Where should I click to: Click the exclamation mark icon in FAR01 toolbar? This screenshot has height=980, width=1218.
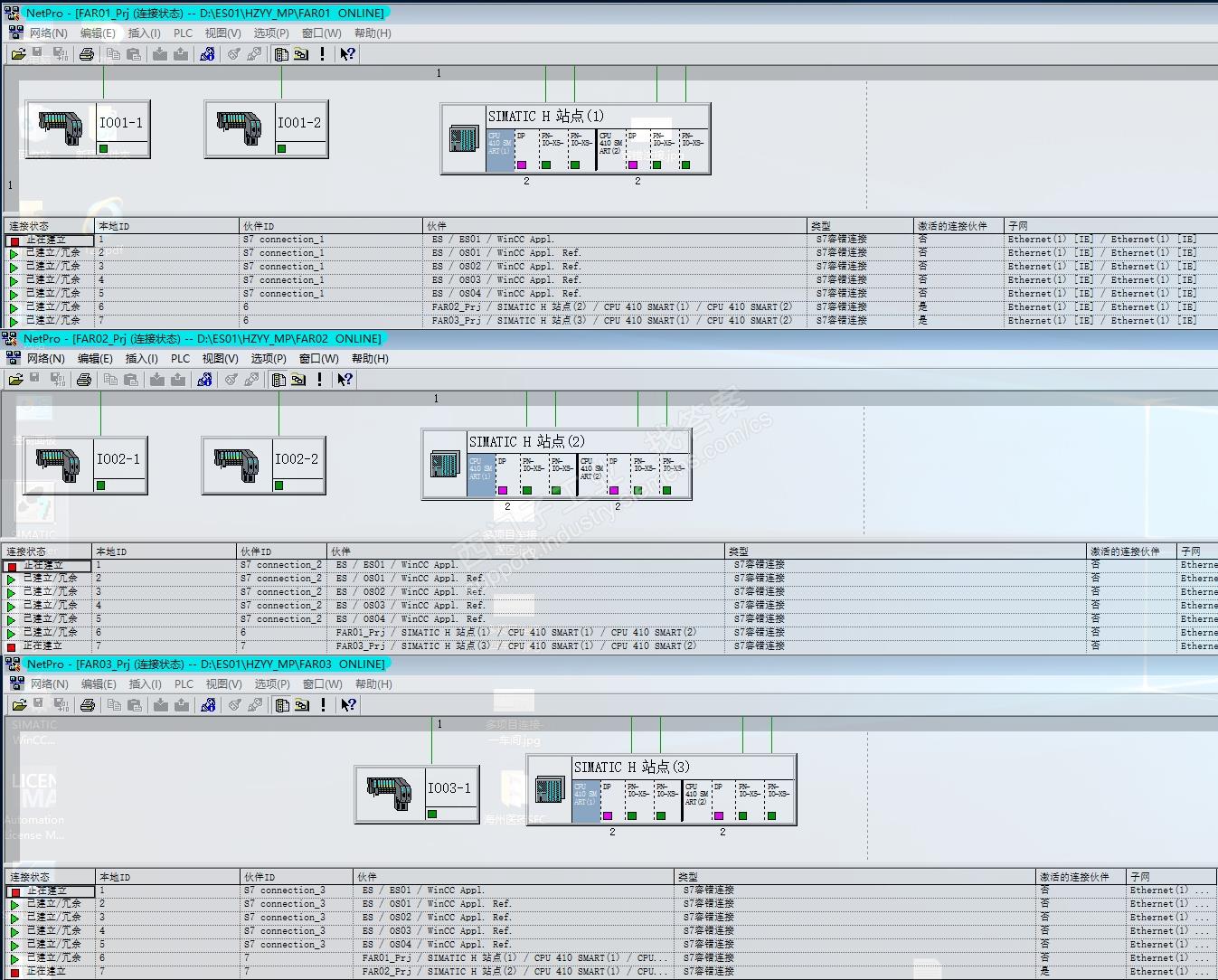click(x=322, y=54)
